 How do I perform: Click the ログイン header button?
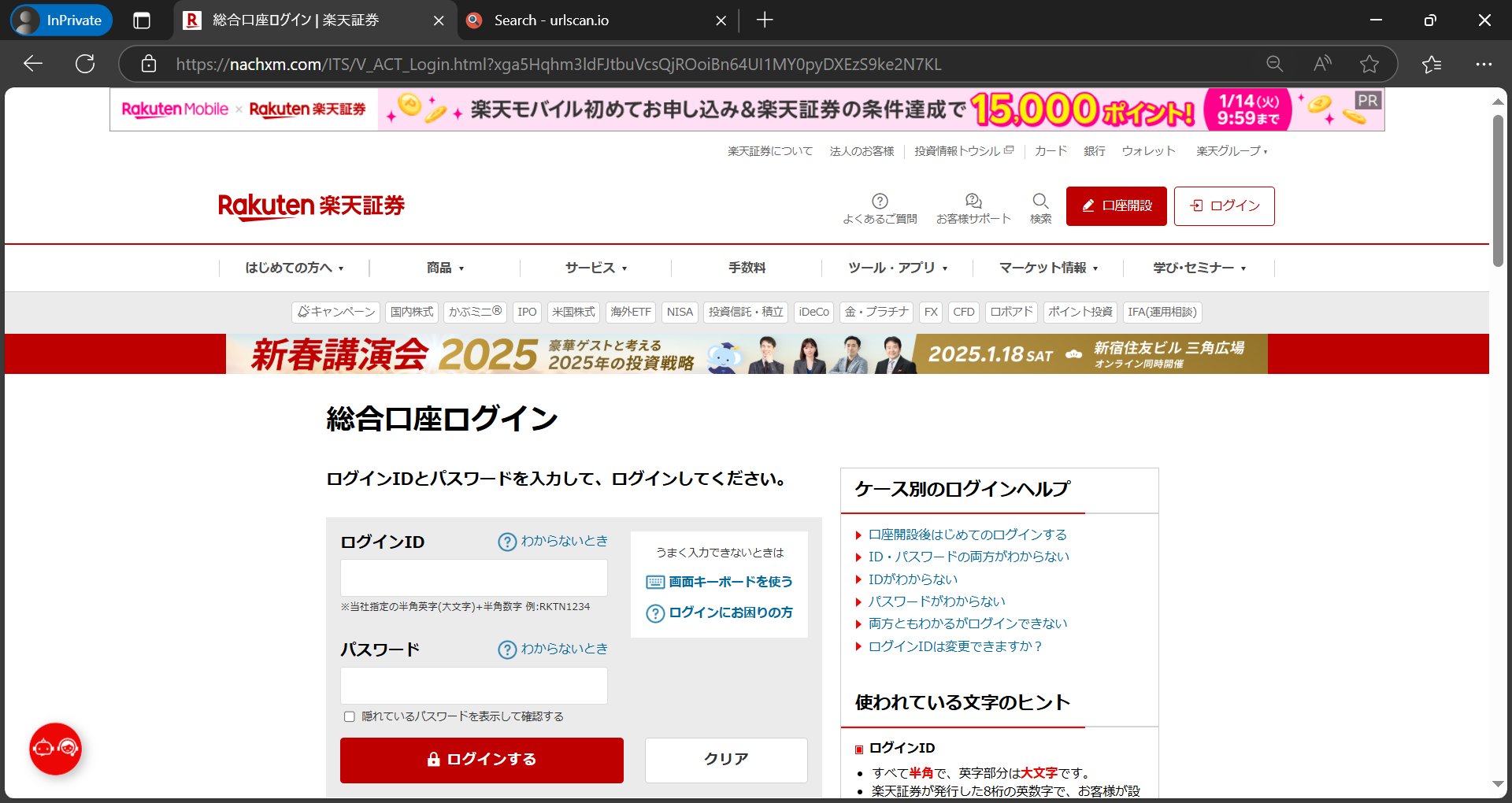coord(1225,206)
